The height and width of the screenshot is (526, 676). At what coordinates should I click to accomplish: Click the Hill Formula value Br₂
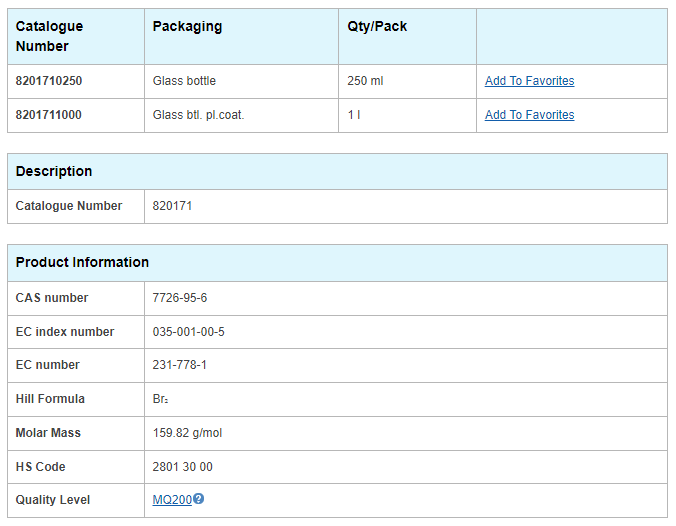pyautogui.click(x=160, y=399)
